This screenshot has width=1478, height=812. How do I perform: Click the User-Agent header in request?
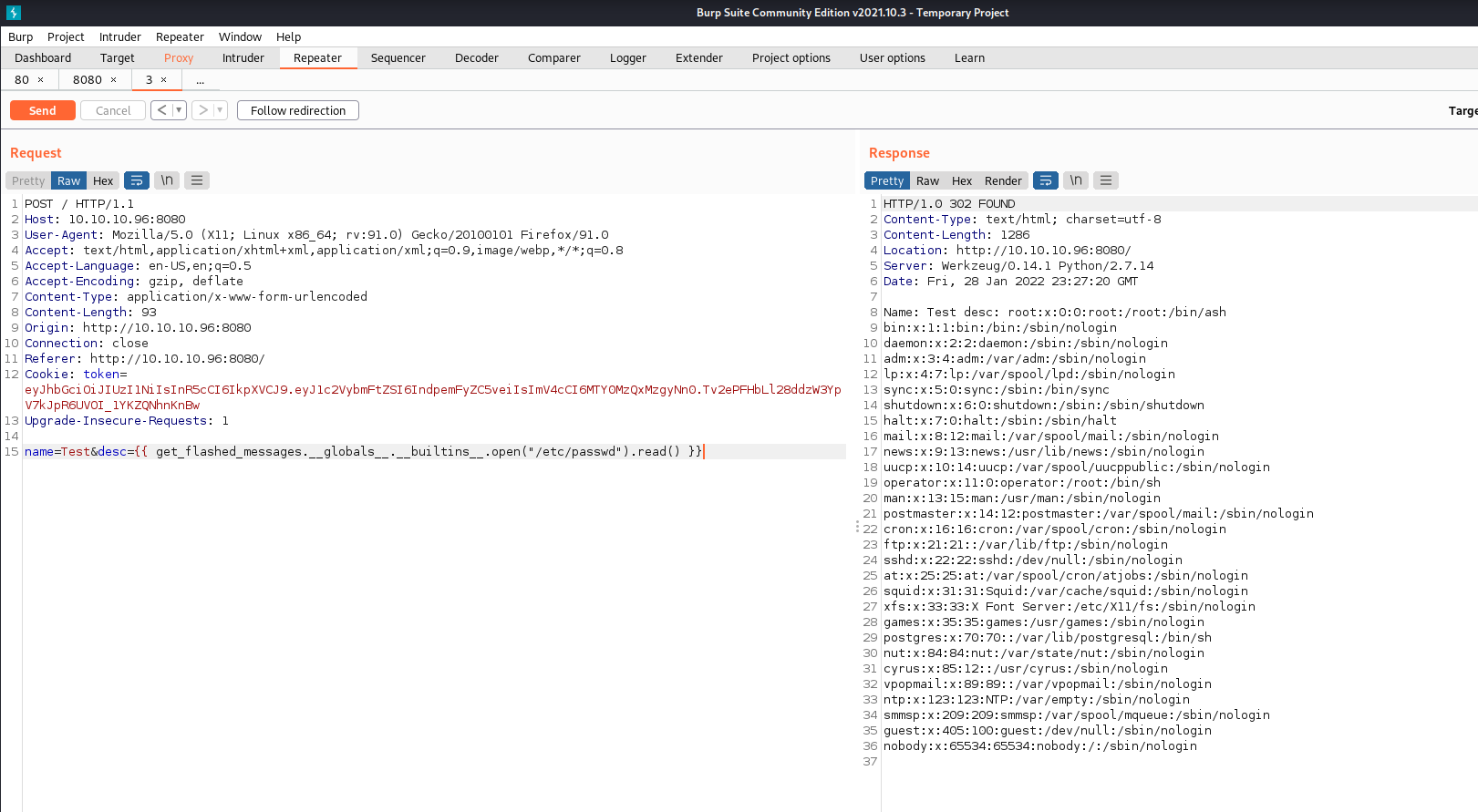[x=316, y=234]
